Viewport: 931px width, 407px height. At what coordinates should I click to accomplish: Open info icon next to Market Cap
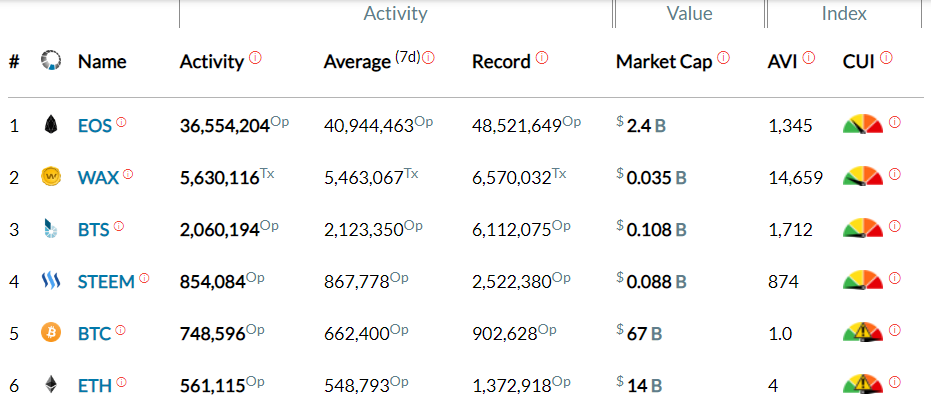tap(723, 58)
